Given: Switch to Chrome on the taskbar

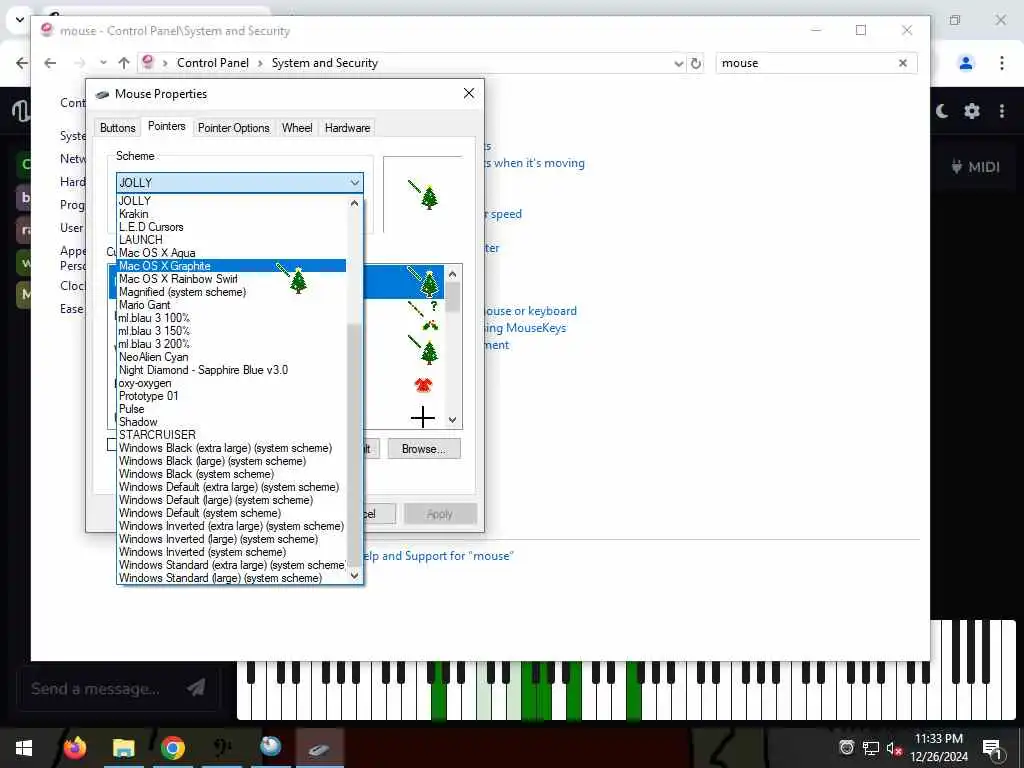Looking at the screenshot, I should click(x=172, y=748).
